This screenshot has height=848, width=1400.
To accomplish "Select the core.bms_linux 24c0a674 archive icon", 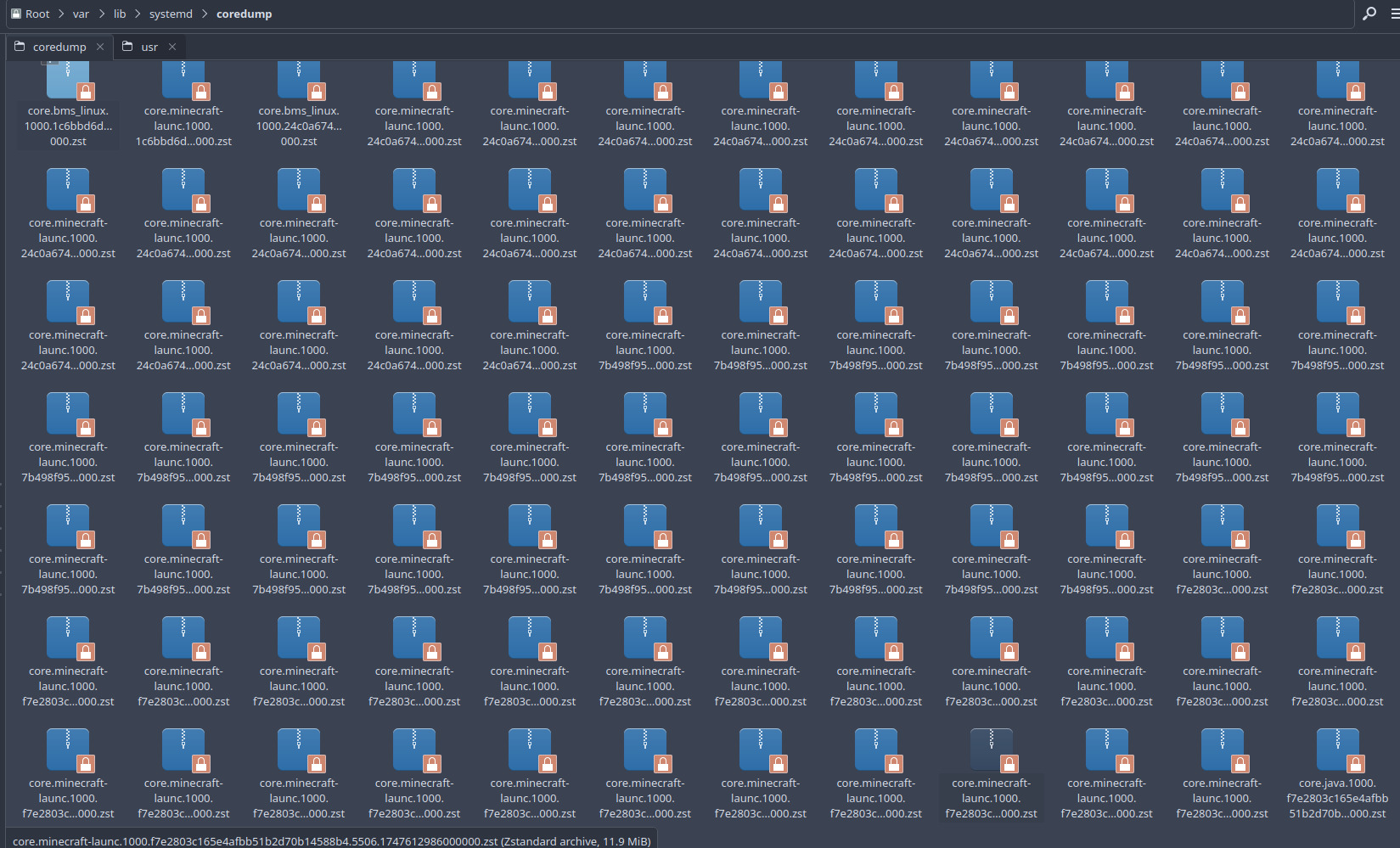I will tap(299, 81).
